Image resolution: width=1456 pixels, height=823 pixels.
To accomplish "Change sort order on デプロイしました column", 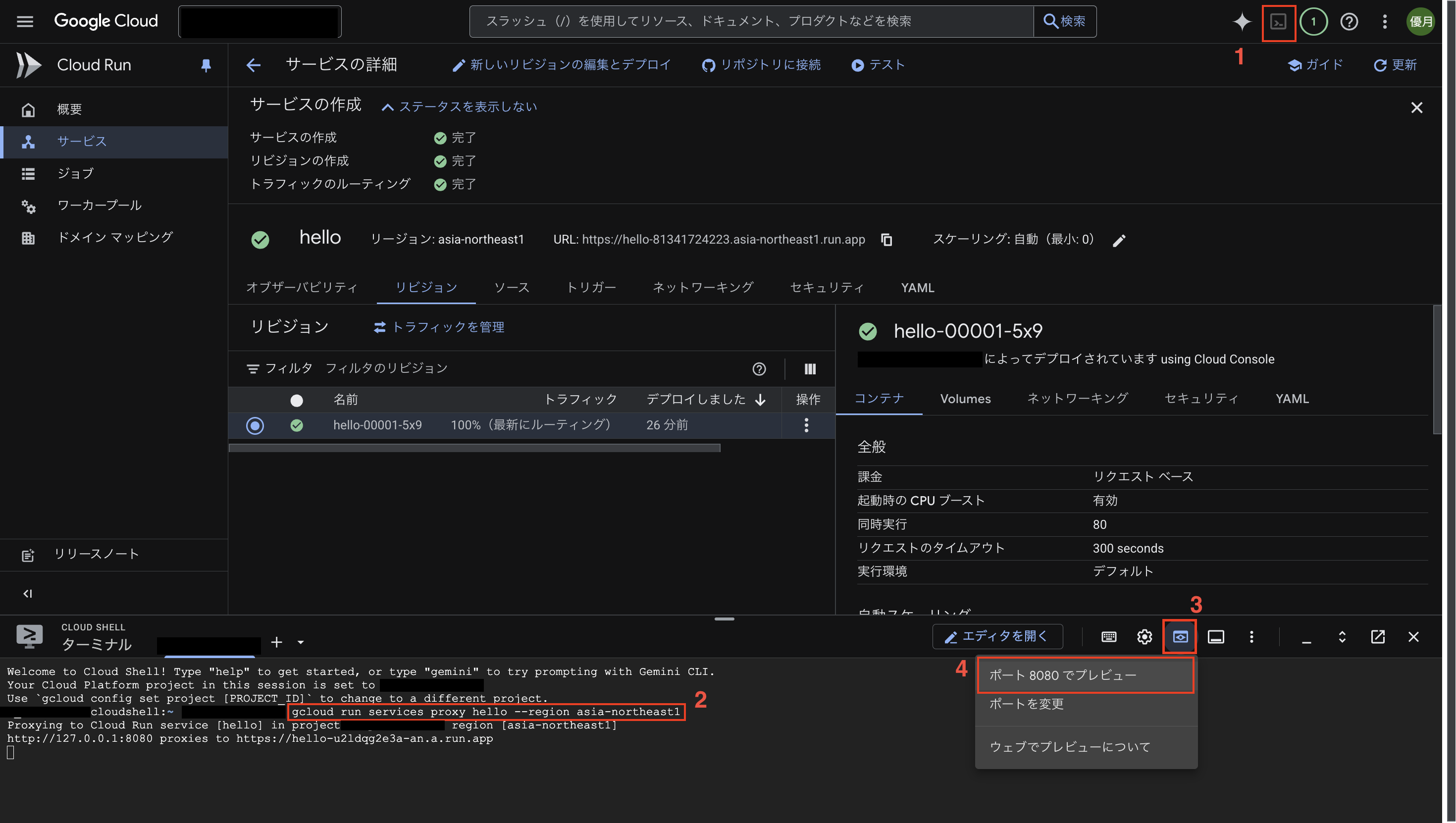I will click(x=760, y=399).
